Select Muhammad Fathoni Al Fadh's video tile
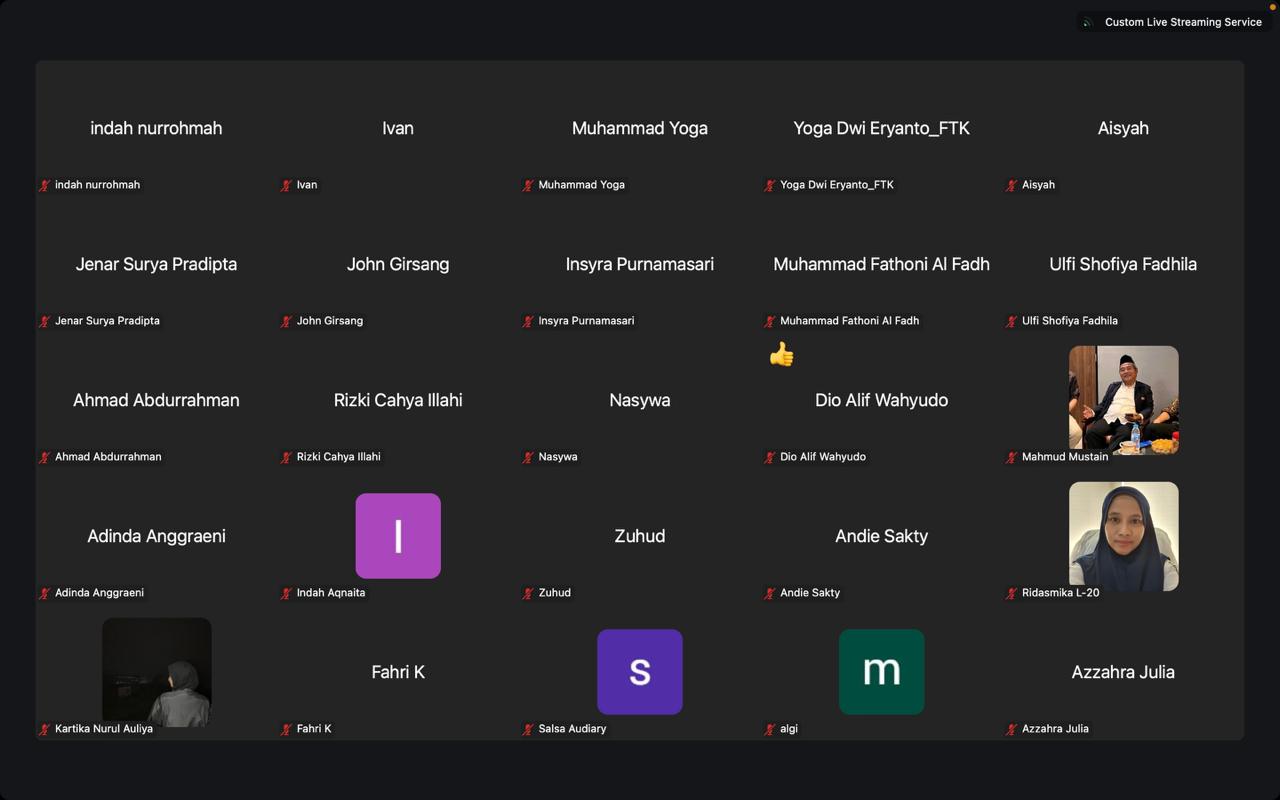Image resolution: width=1280 pixels, height=800 pixels. pos(881,264)
